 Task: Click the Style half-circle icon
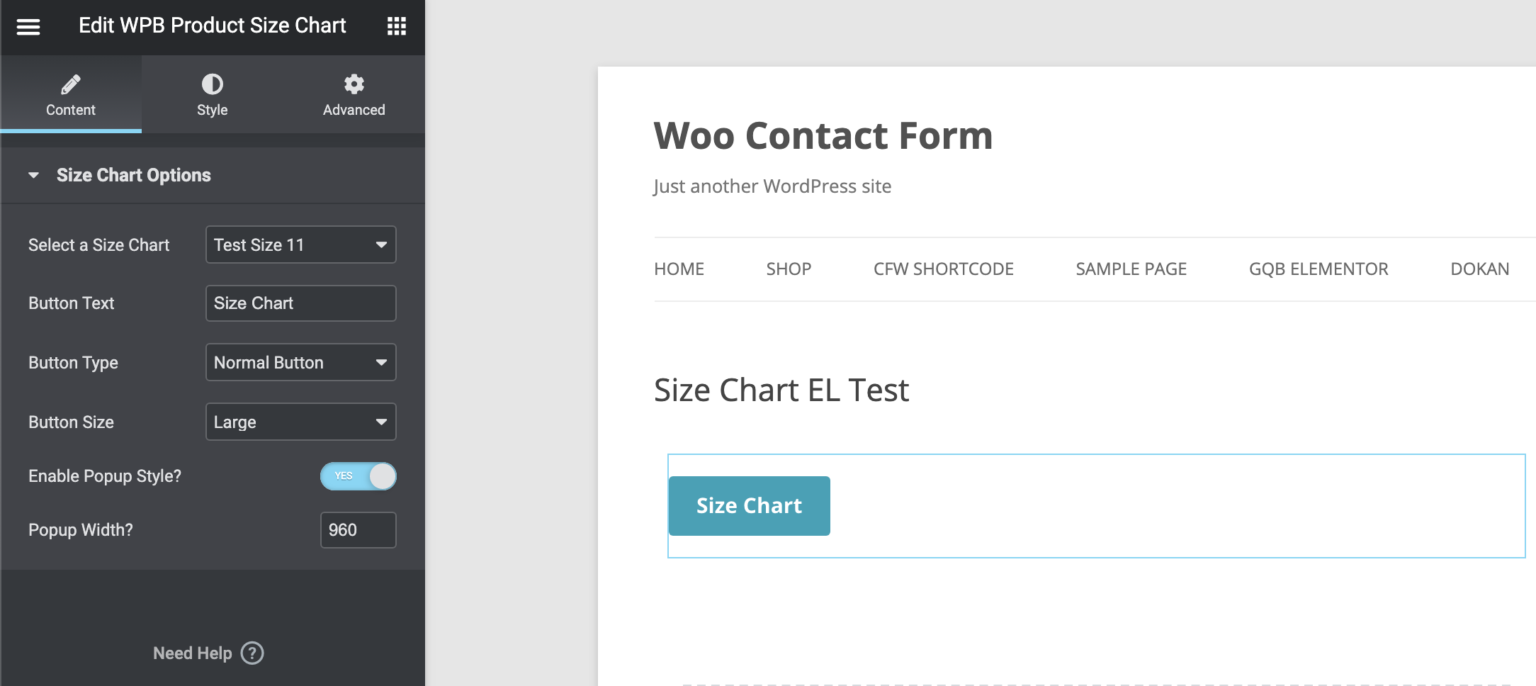[212, 84]
